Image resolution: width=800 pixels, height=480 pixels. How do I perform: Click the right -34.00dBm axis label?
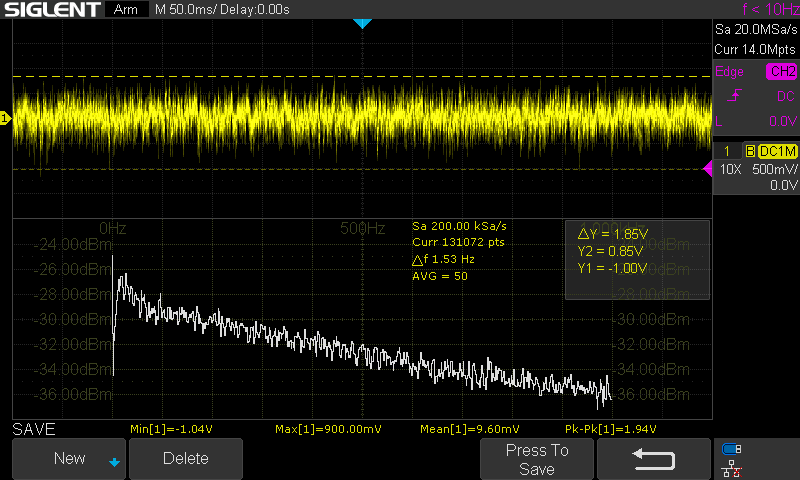[x=653, y=369]
